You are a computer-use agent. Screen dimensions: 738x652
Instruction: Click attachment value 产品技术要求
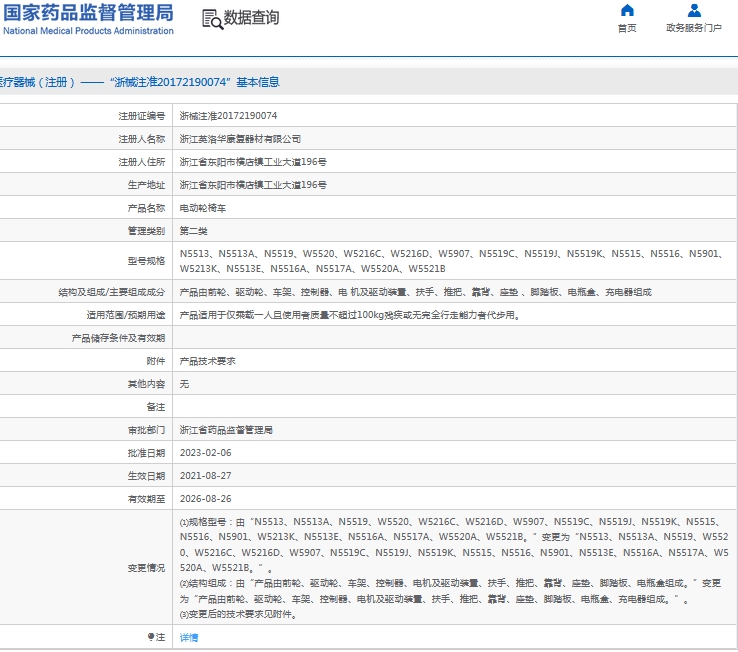point(208,362)
